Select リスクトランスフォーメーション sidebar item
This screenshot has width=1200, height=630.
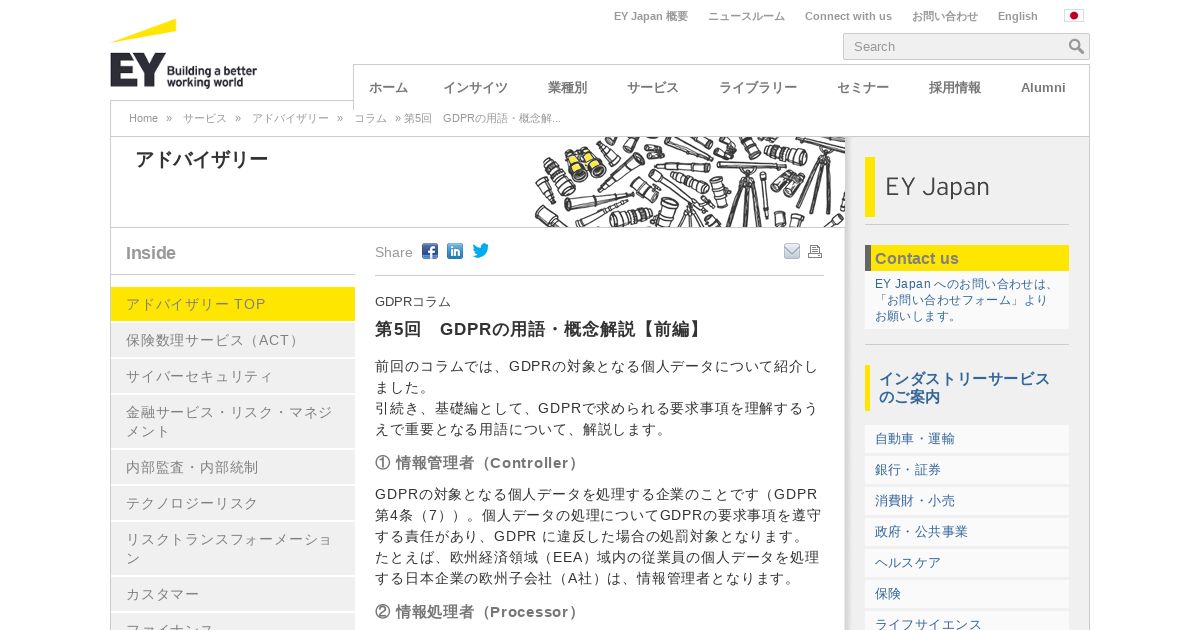233,548
